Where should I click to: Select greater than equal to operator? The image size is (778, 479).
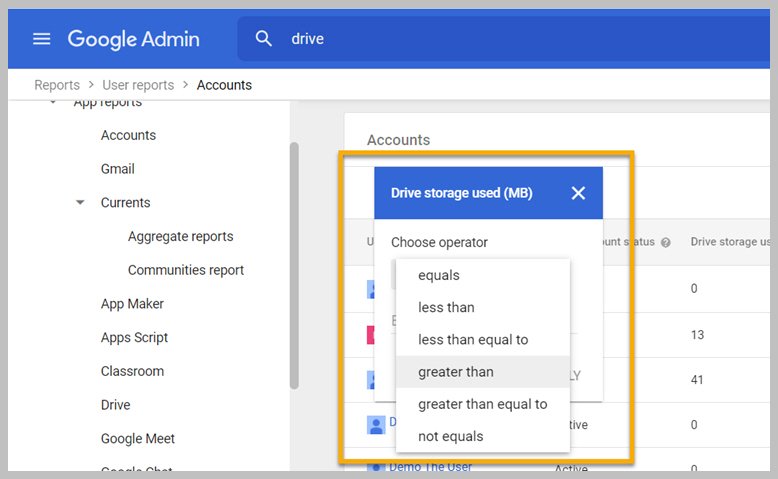click(x=483, y=404)
